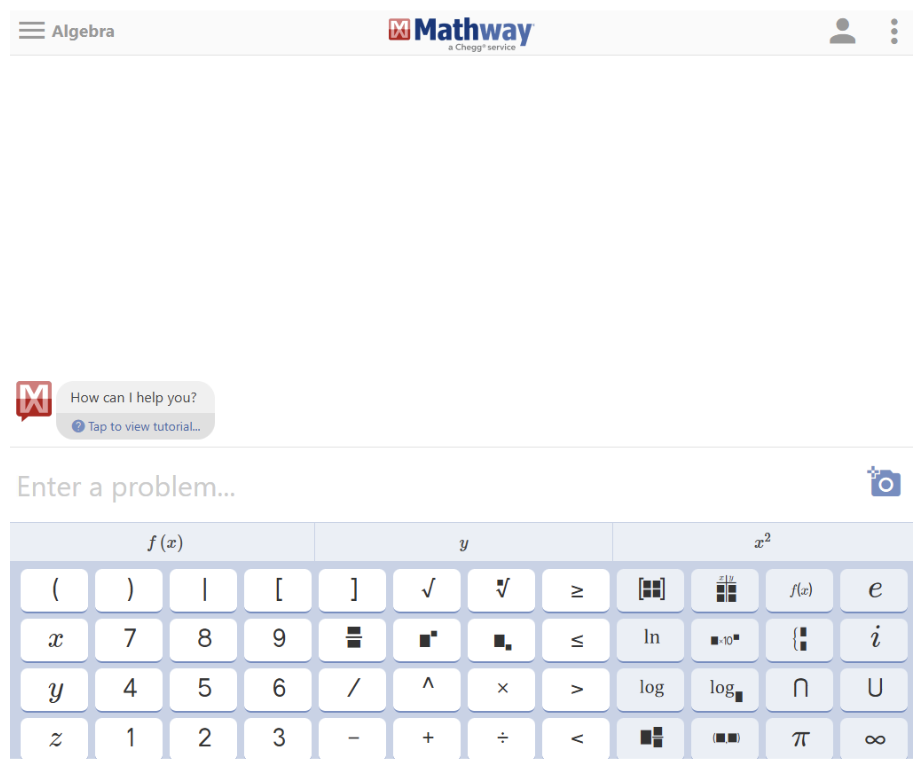Insert the superscript exponent template key

[x=427, y=639]
